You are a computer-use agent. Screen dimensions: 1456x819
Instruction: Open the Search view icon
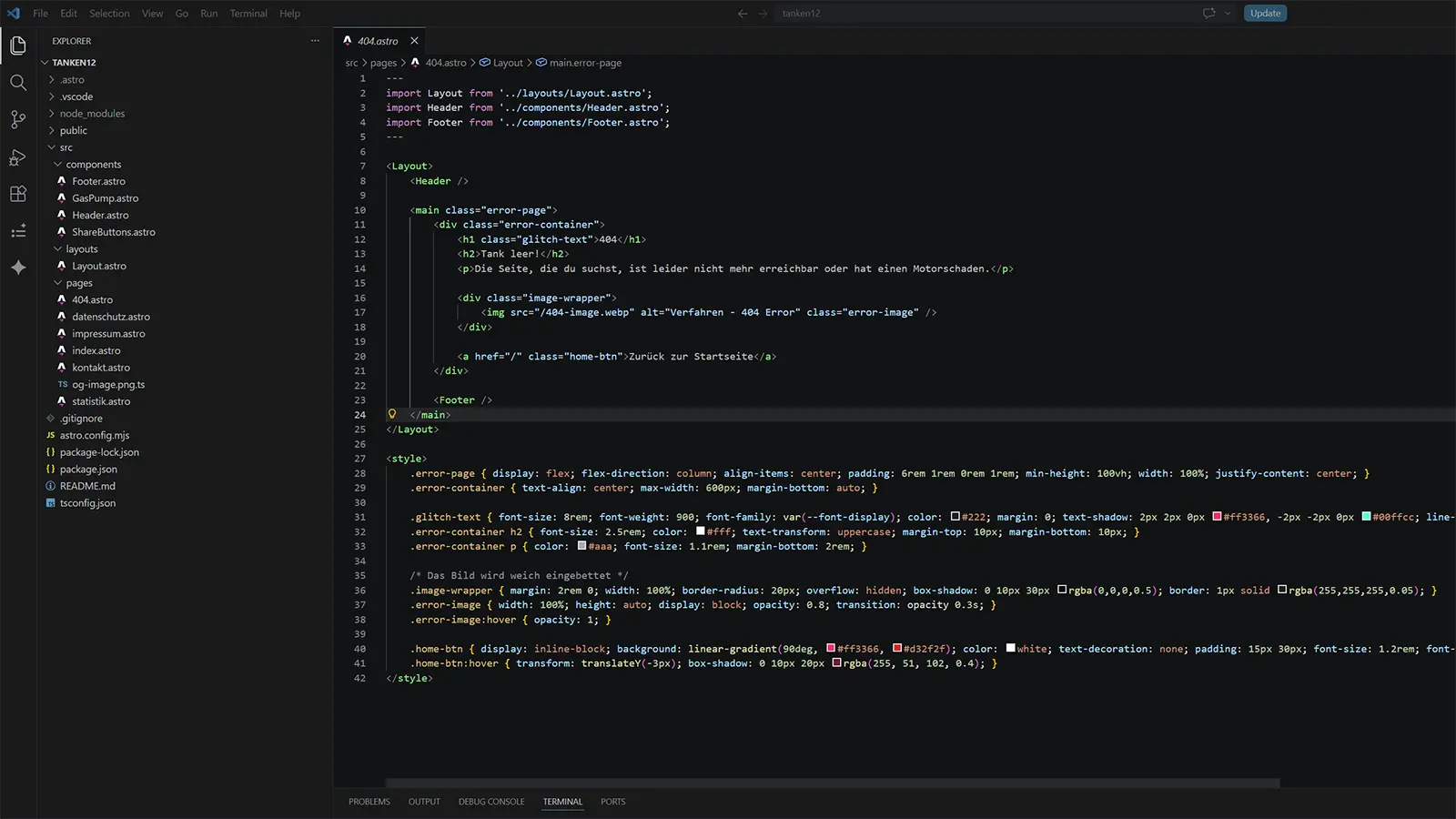click(x=18, y=83)
